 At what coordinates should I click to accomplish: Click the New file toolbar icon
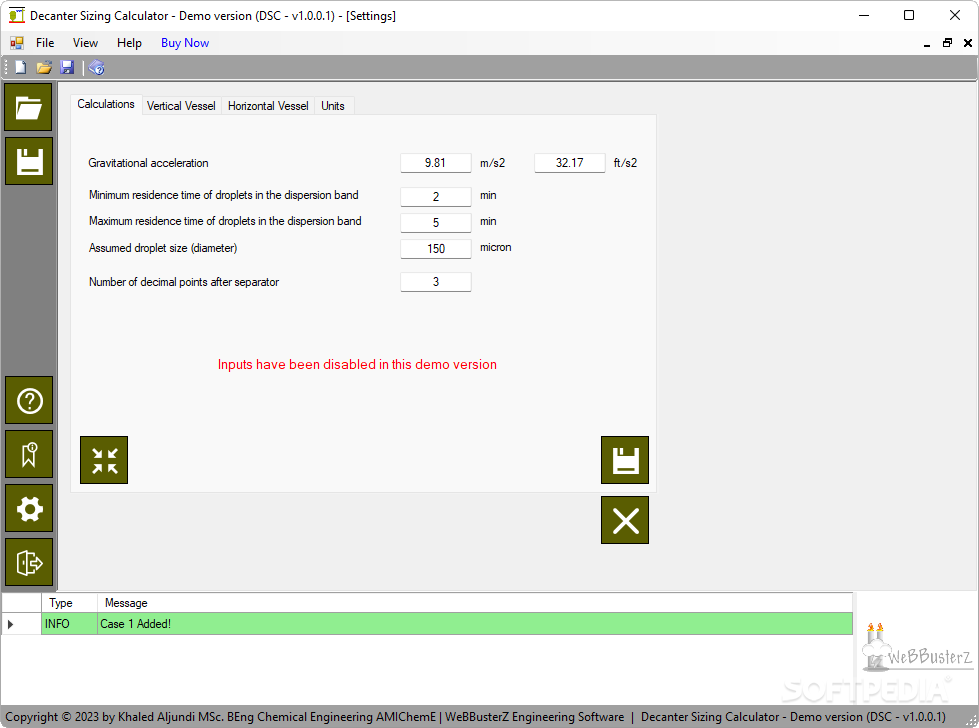pyautogui.click(x=21, y=67)
